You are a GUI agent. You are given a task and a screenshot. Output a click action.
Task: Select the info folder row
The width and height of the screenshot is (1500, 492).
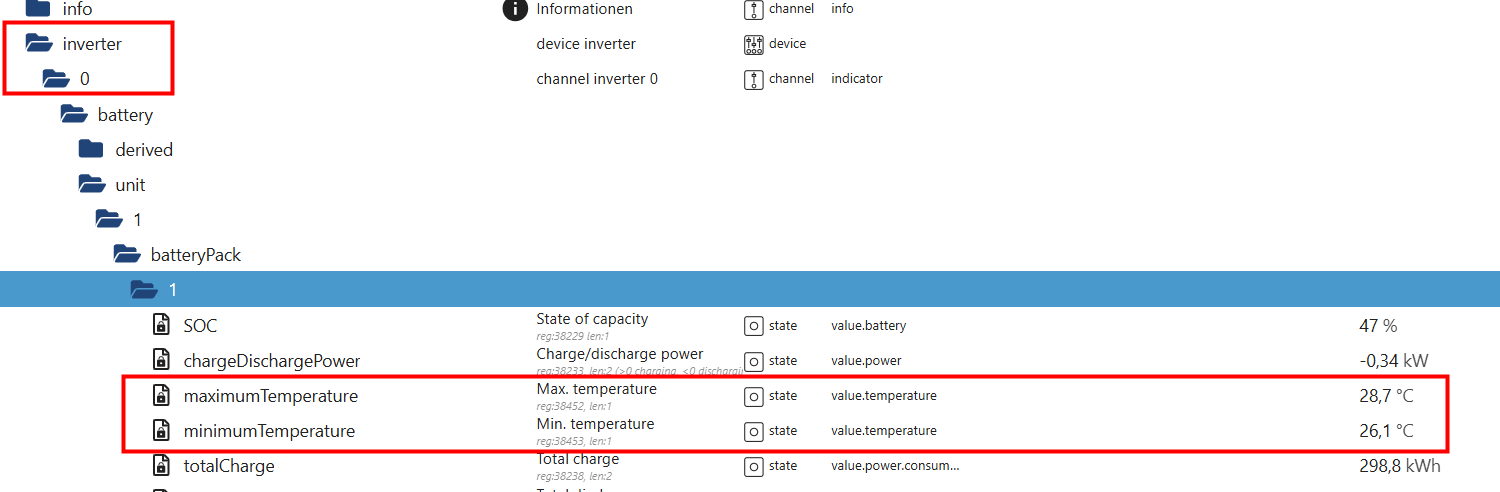coord(76,10)
